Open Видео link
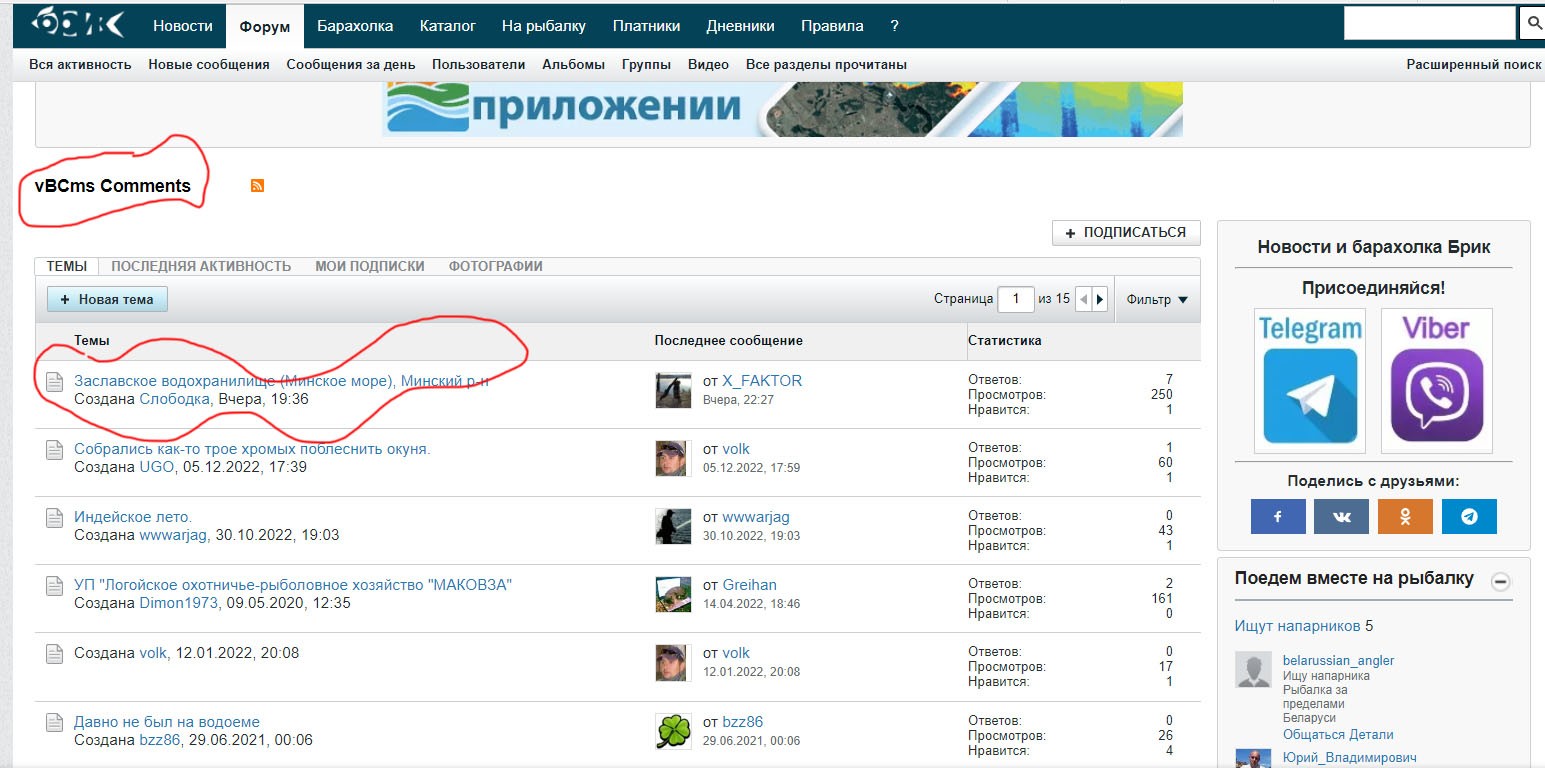This screenshot has height=768, width=1545. 708,64
